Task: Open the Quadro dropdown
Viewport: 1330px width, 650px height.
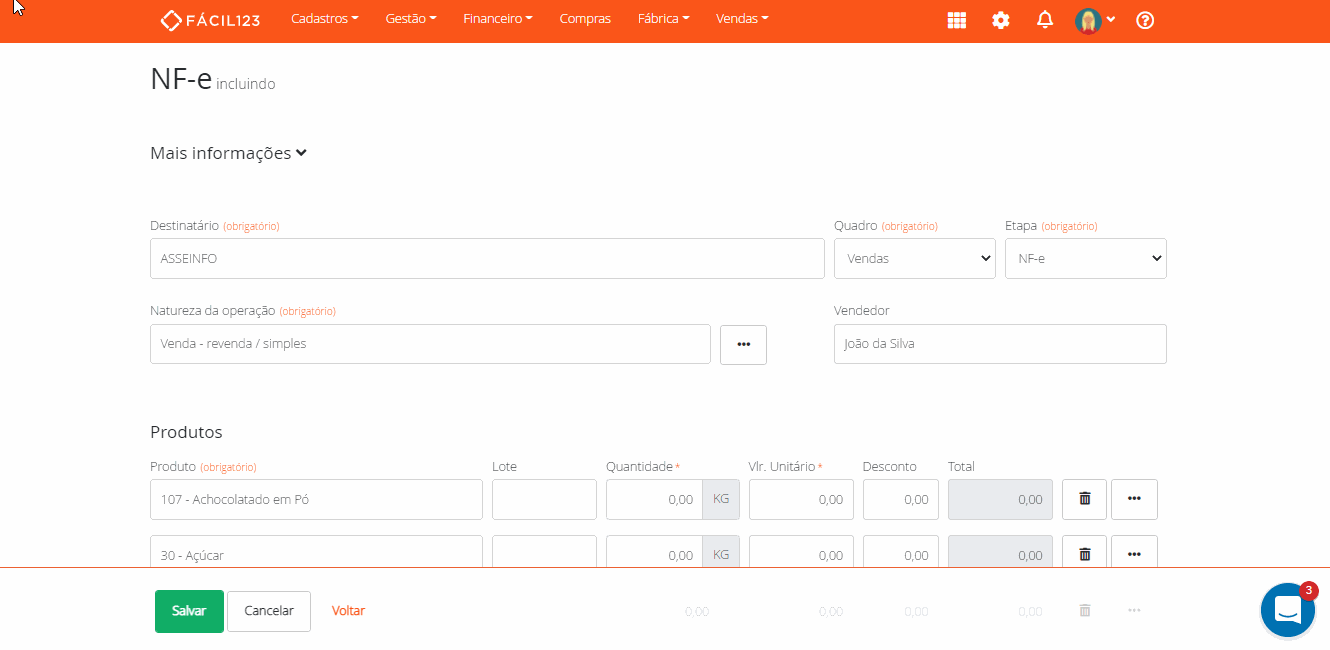Action: [x=914, y=258]
